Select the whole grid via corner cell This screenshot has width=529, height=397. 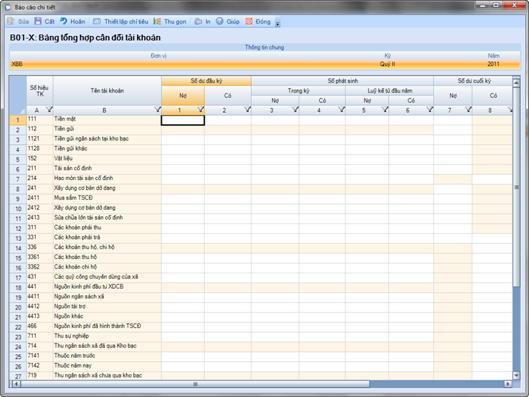coord(18,95)
